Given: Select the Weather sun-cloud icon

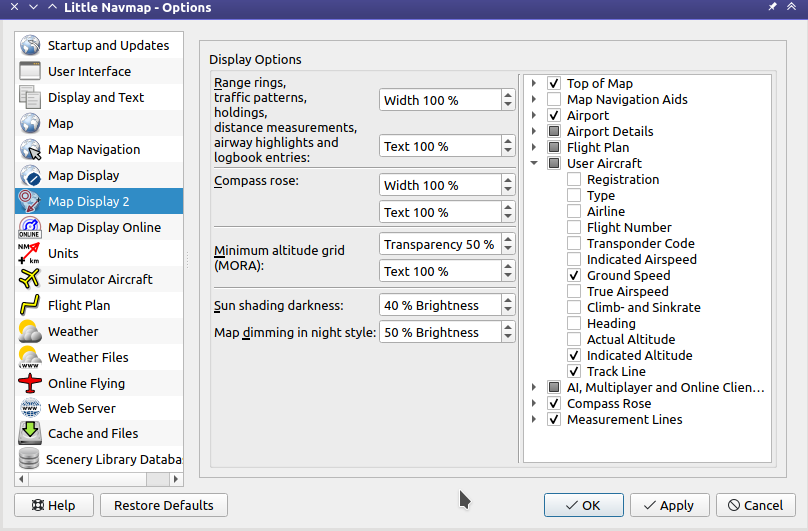Looking at the screenshot, I should click(x=29, y=331).
